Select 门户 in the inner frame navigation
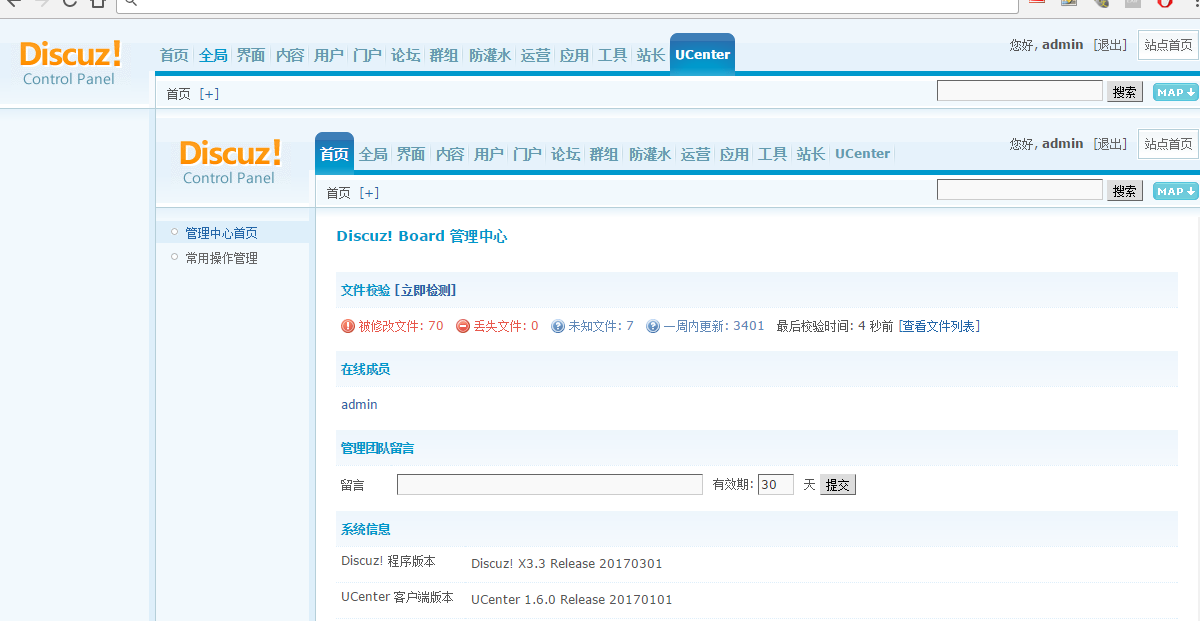Image resolution: width=1200 pixels, height=621 pixels. pyautogui.click(x=527, y=154)
